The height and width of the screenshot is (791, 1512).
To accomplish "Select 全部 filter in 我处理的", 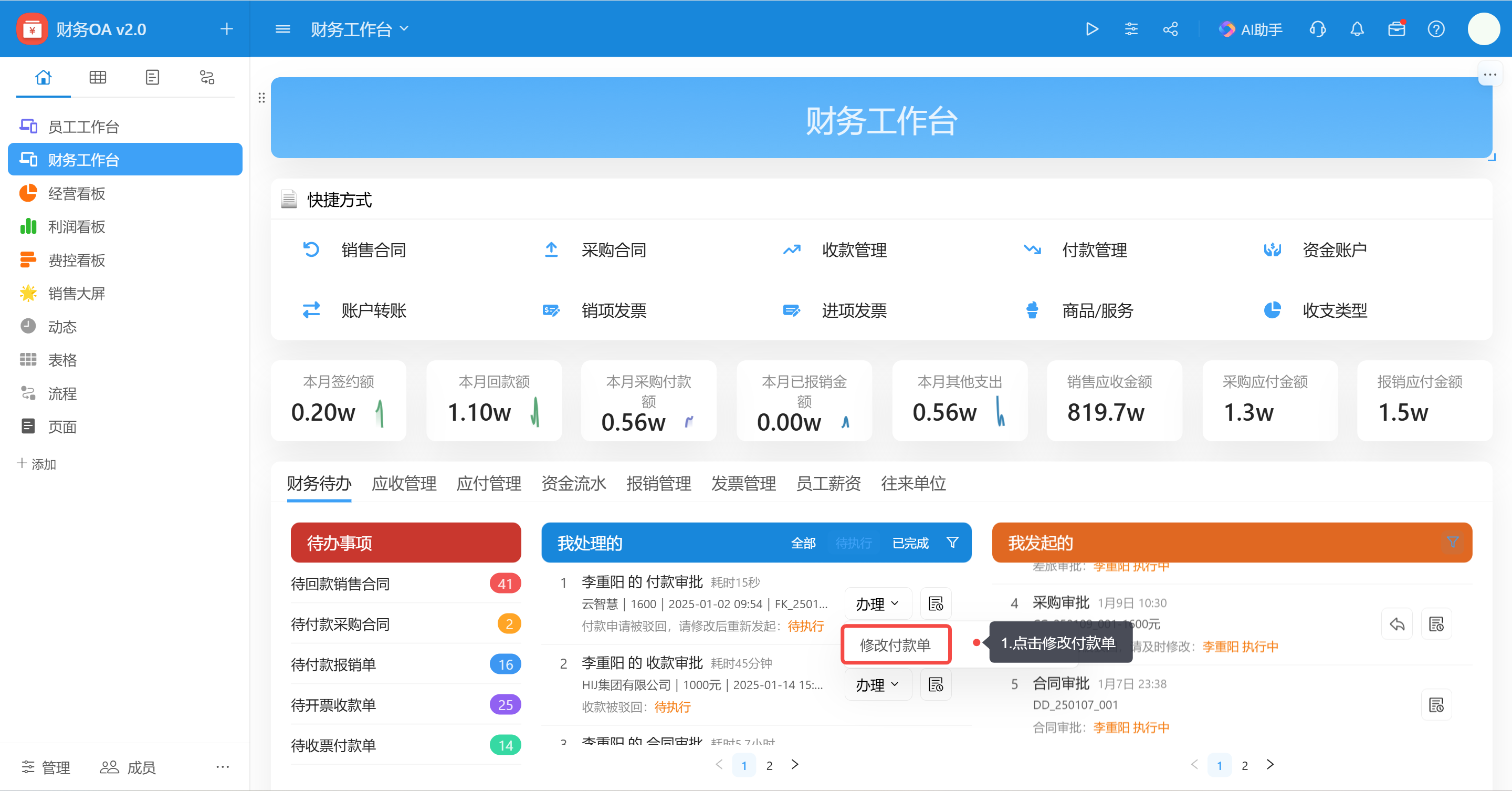I will 803,543.
